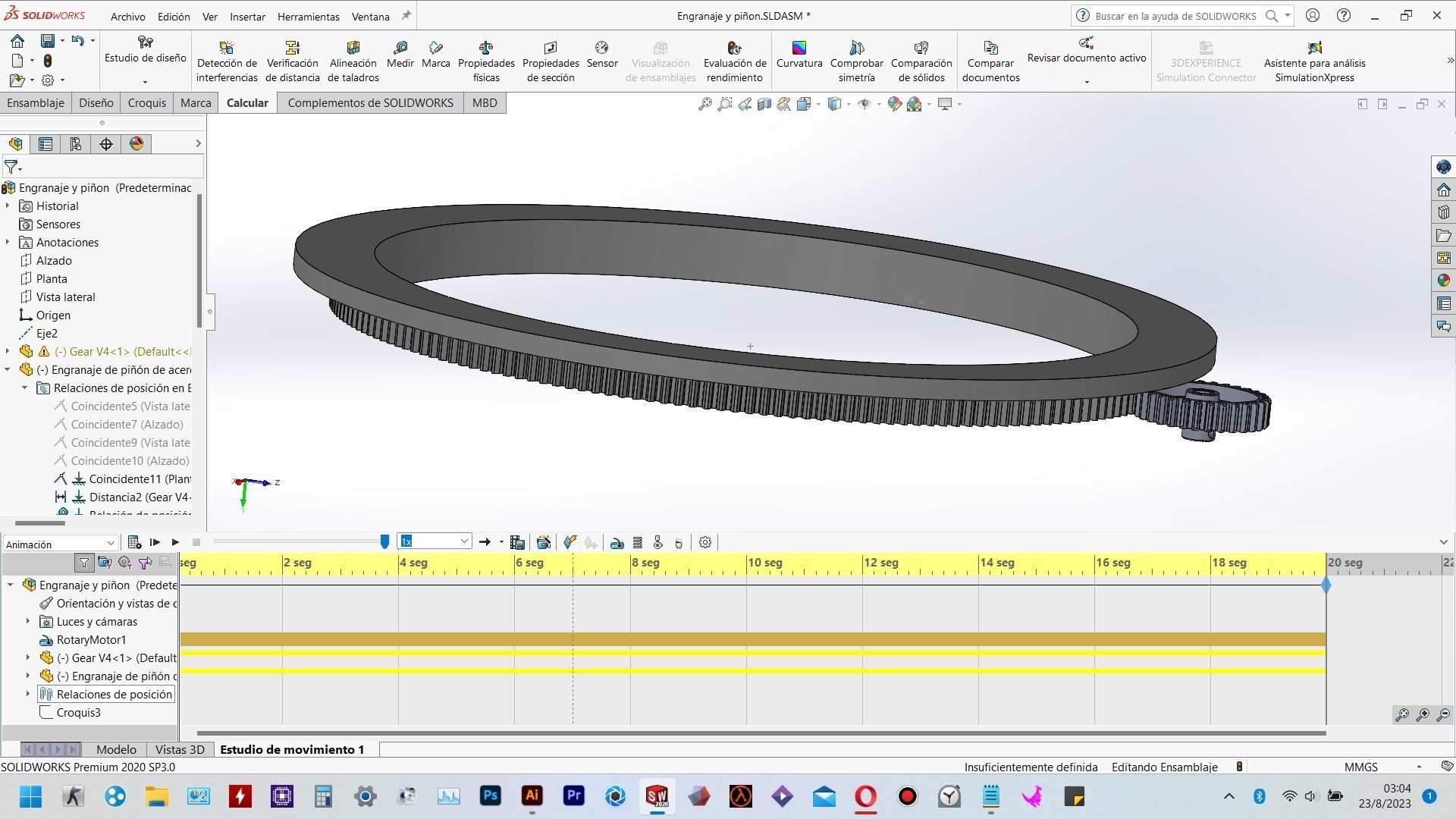Add gravity to the motion study
The image size is (1456, 819).
pos(679,542)
